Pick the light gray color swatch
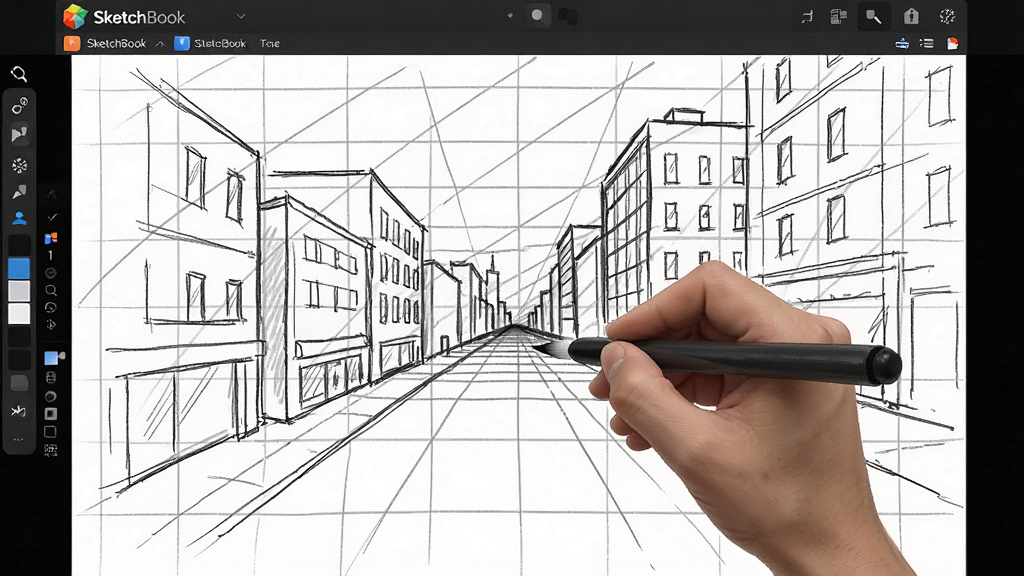 tap(19, 291)
